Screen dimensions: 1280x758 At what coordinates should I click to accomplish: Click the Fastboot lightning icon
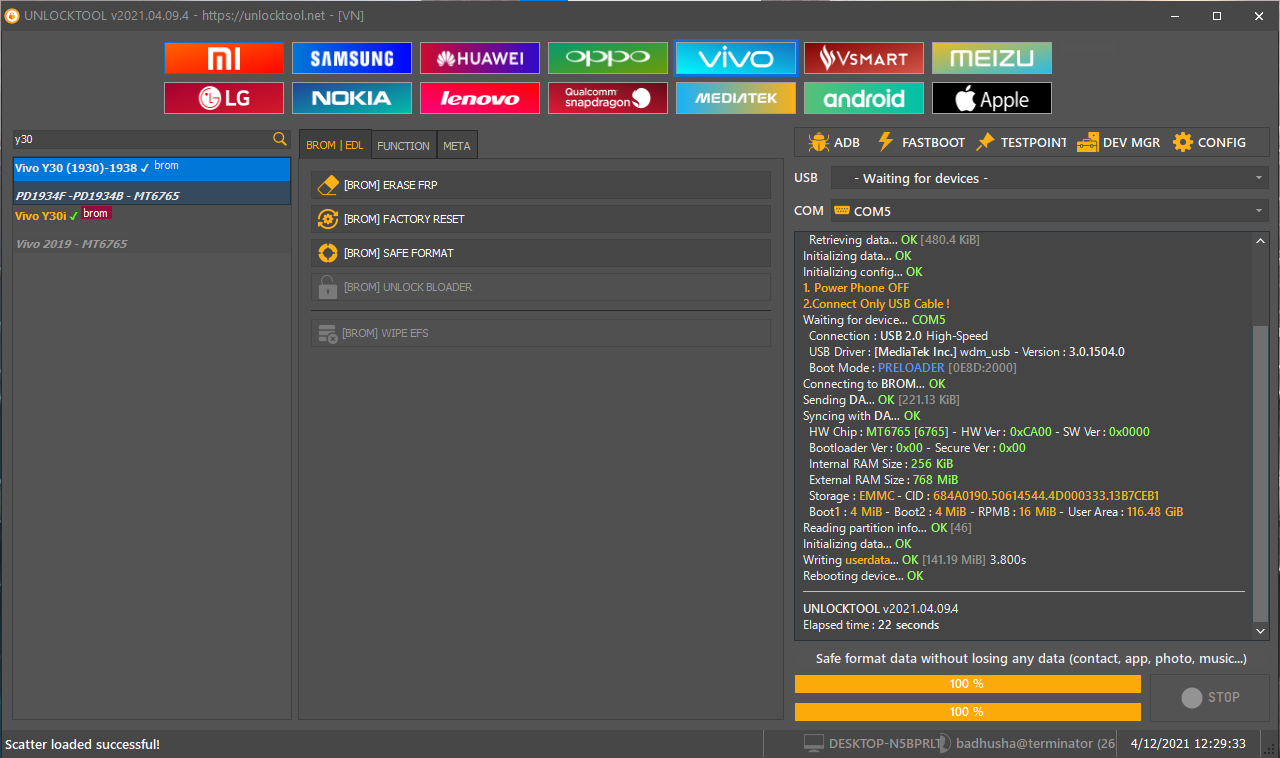pyautogui.click(x=885, y=142)
